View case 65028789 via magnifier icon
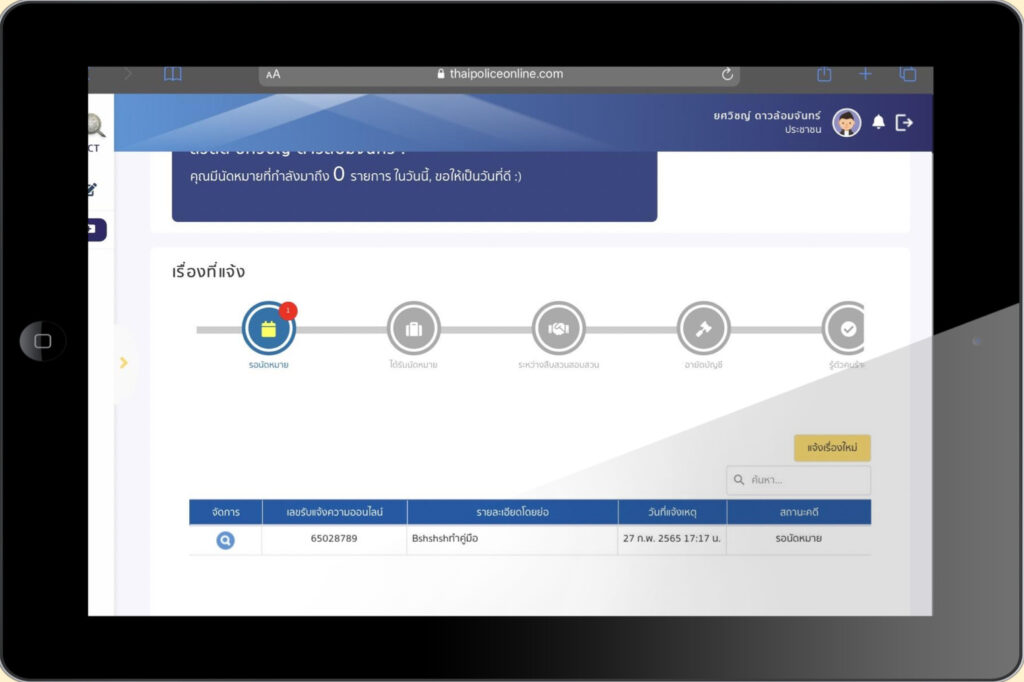The image size is (1024, 682). pos(226,540)
